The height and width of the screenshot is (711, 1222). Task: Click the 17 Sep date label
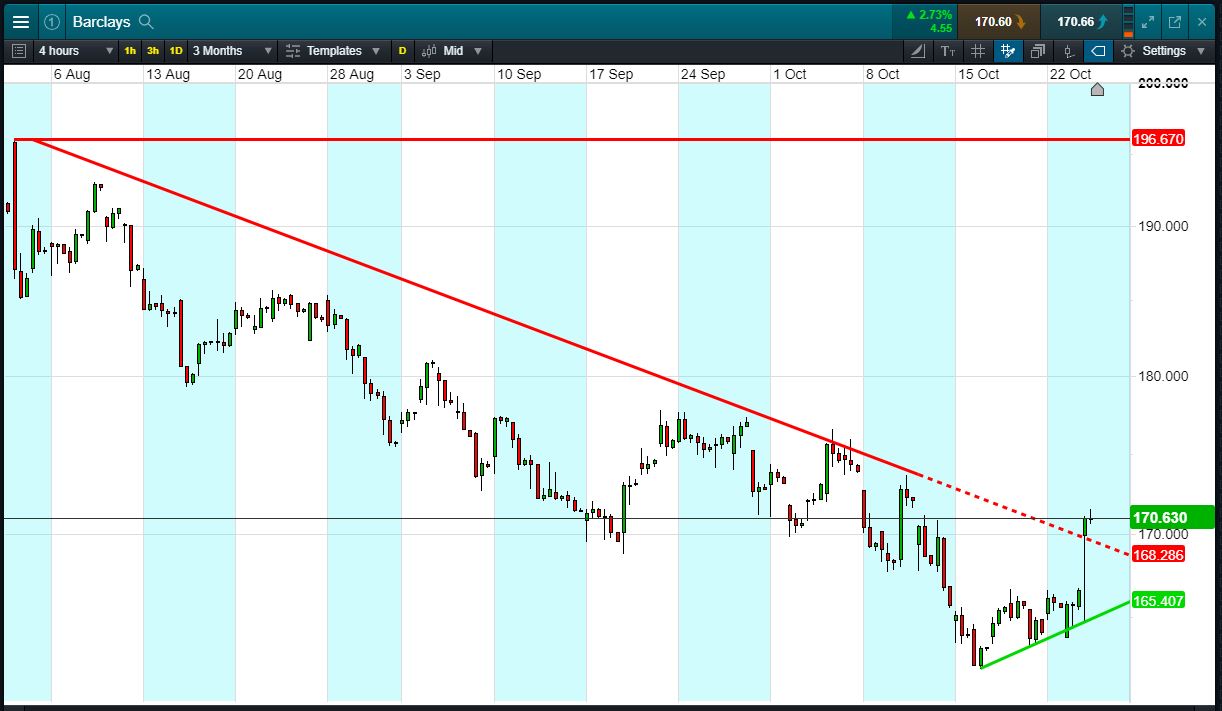[x=611, y=74]
